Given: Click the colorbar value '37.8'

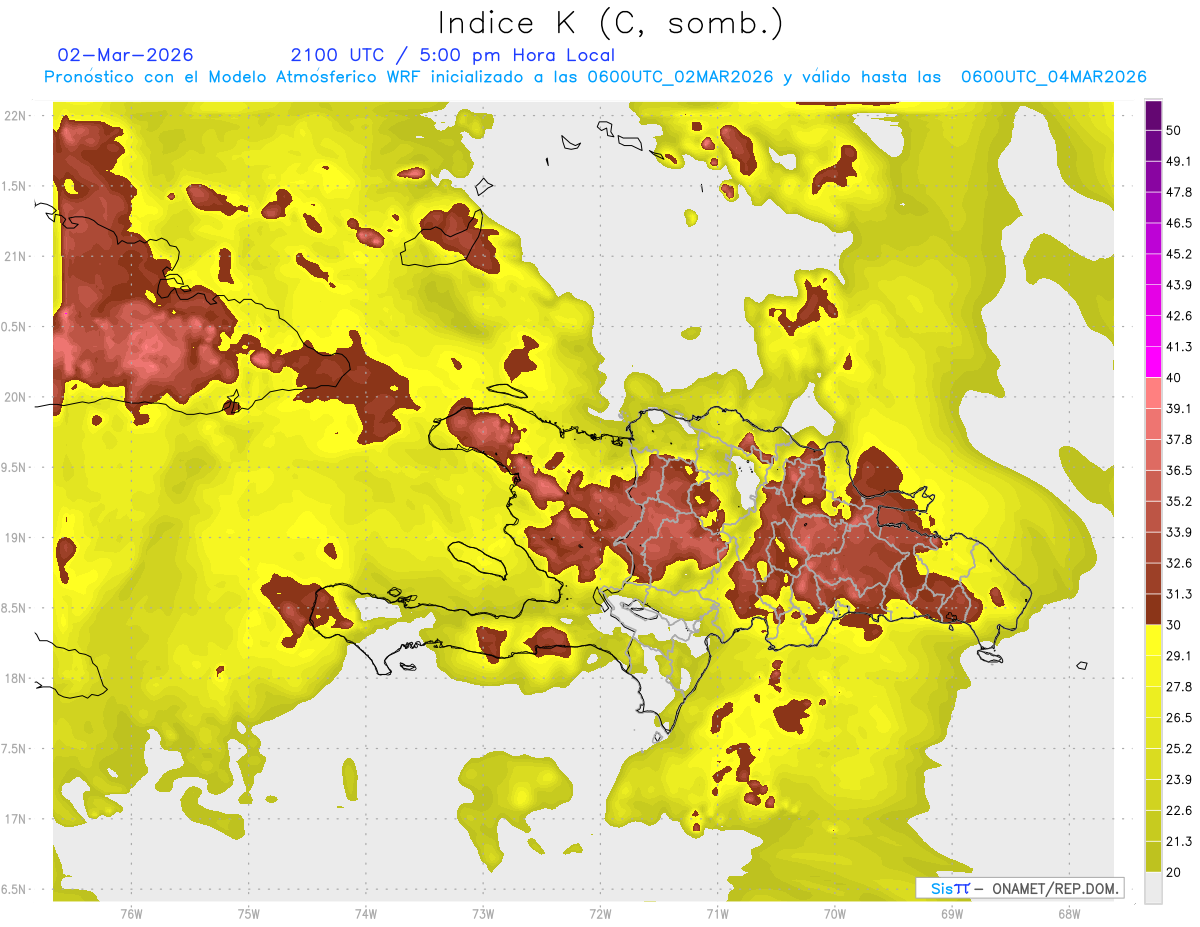Looking at the screenshot, I should pos(1178,440).
